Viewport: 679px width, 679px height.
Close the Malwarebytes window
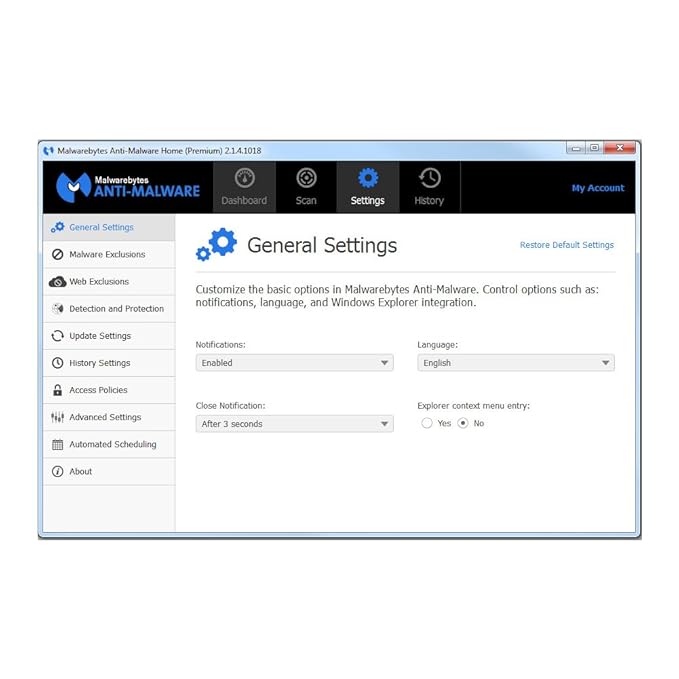tap(620, 148)
